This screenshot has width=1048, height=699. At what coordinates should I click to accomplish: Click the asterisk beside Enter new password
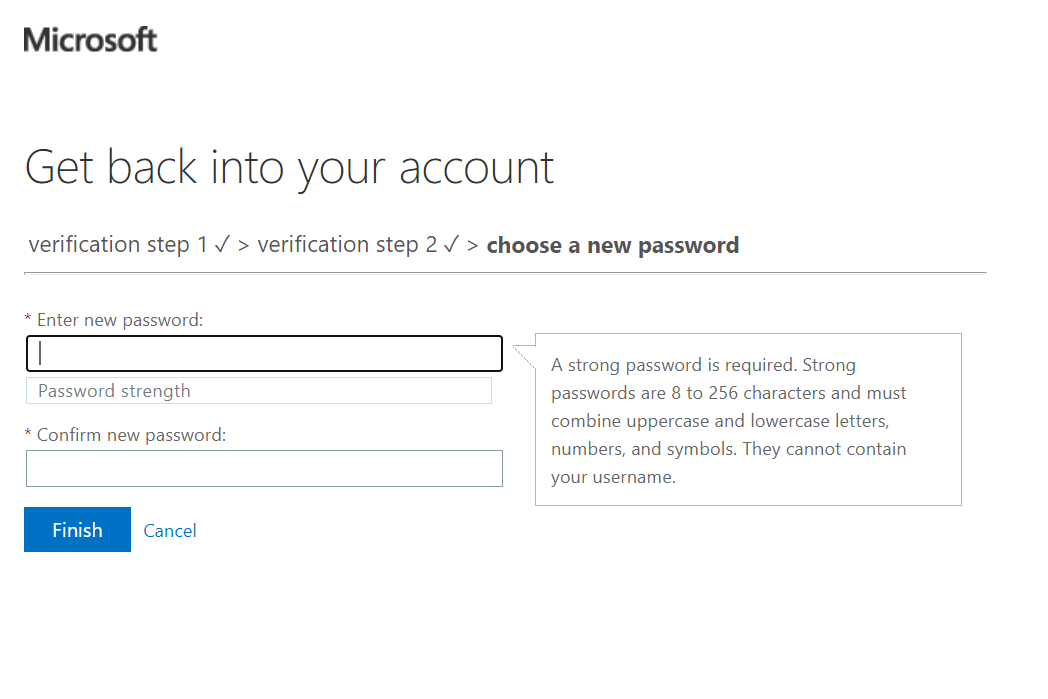point(27,319)
